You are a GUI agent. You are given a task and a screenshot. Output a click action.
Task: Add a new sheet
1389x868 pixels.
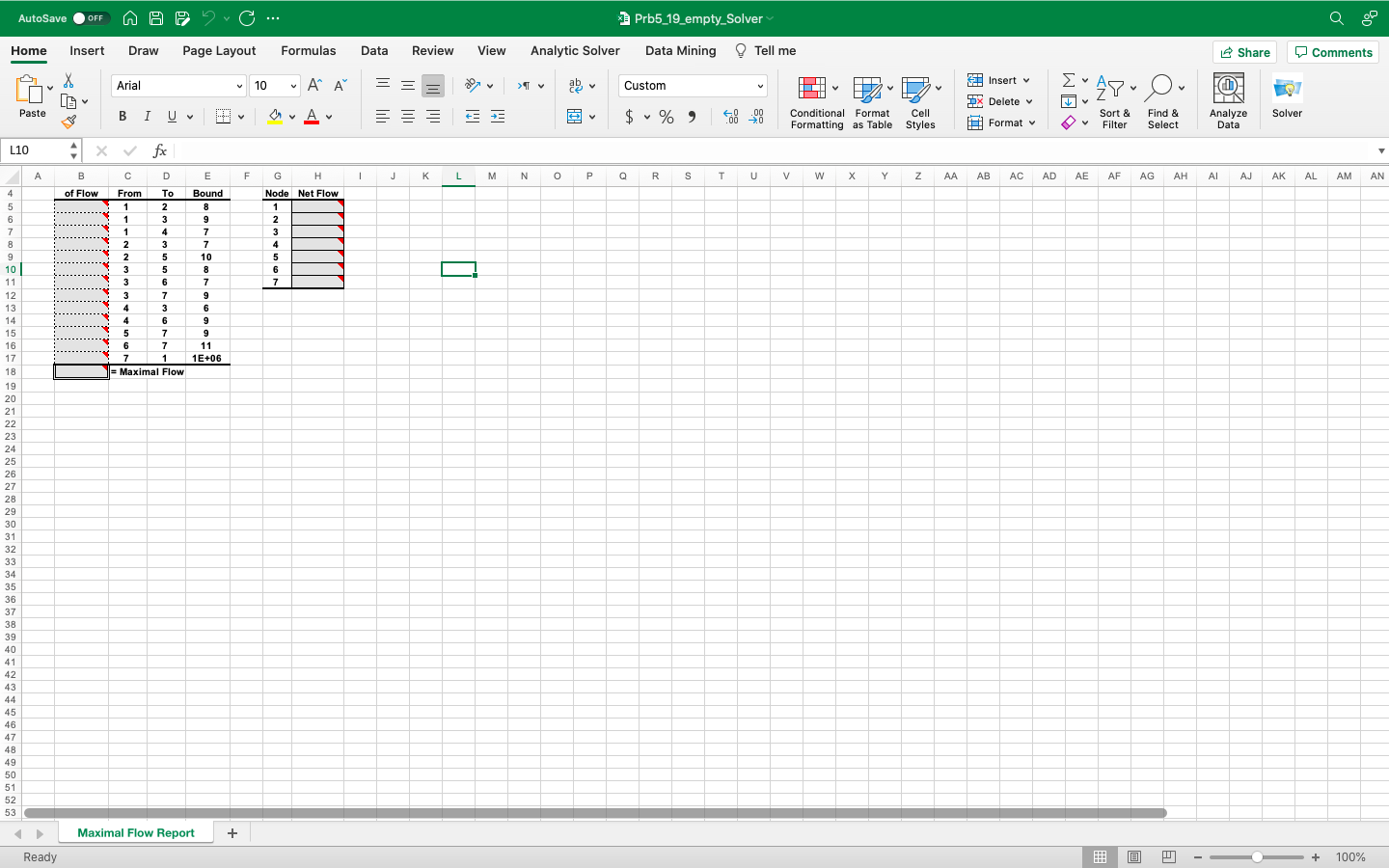coord(232,833)
